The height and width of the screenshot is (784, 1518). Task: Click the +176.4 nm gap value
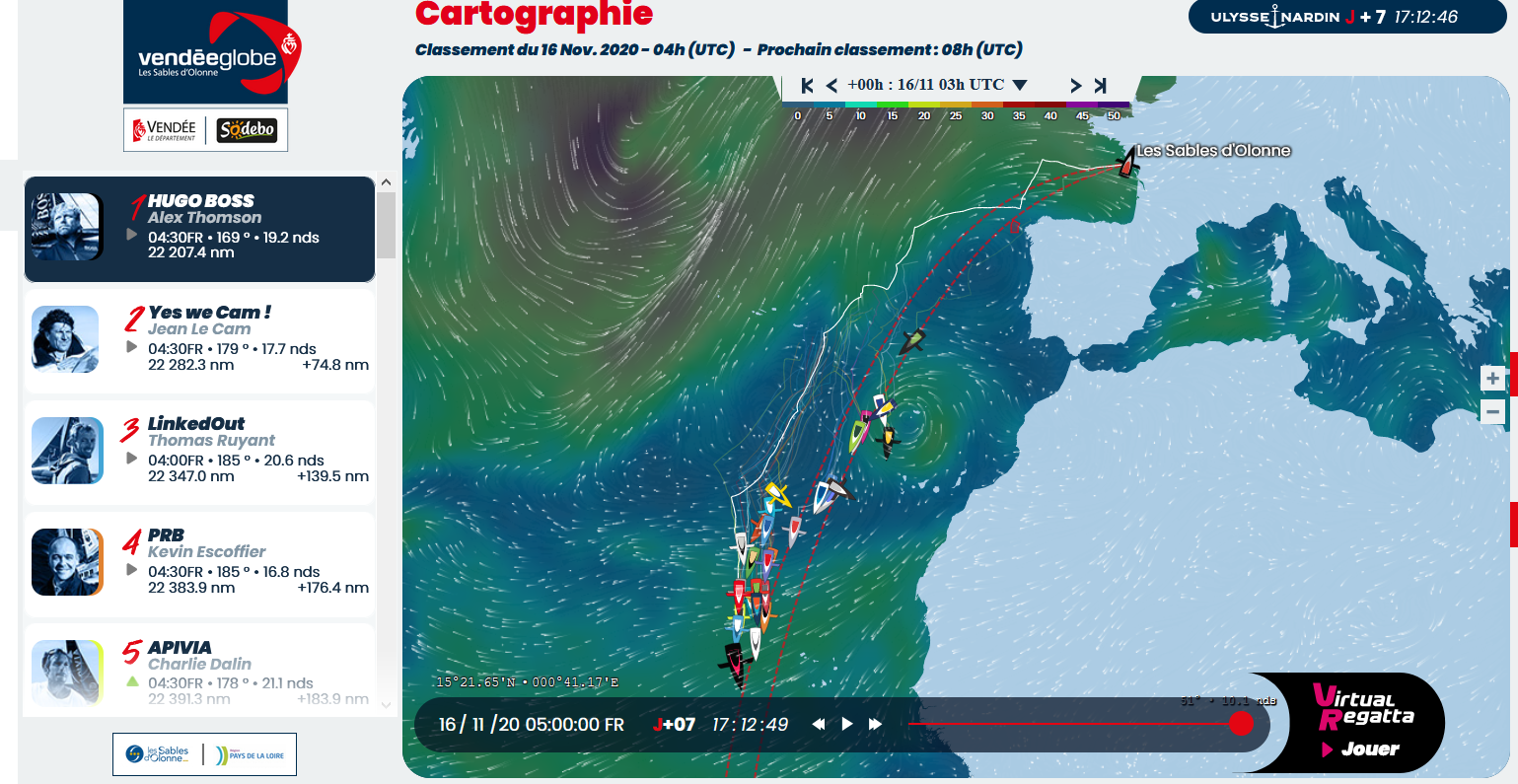(x=332, y=588)
